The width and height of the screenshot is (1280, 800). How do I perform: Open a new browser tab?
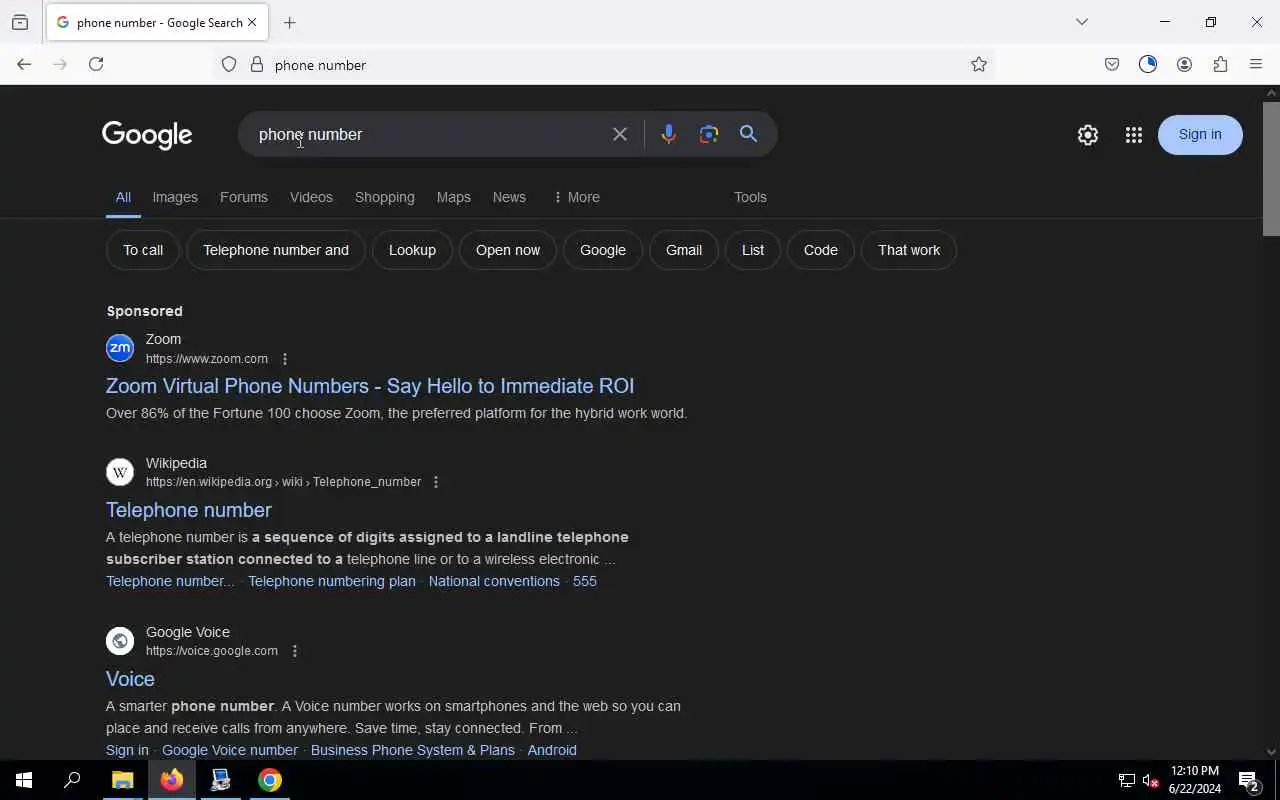pos(290,22)
